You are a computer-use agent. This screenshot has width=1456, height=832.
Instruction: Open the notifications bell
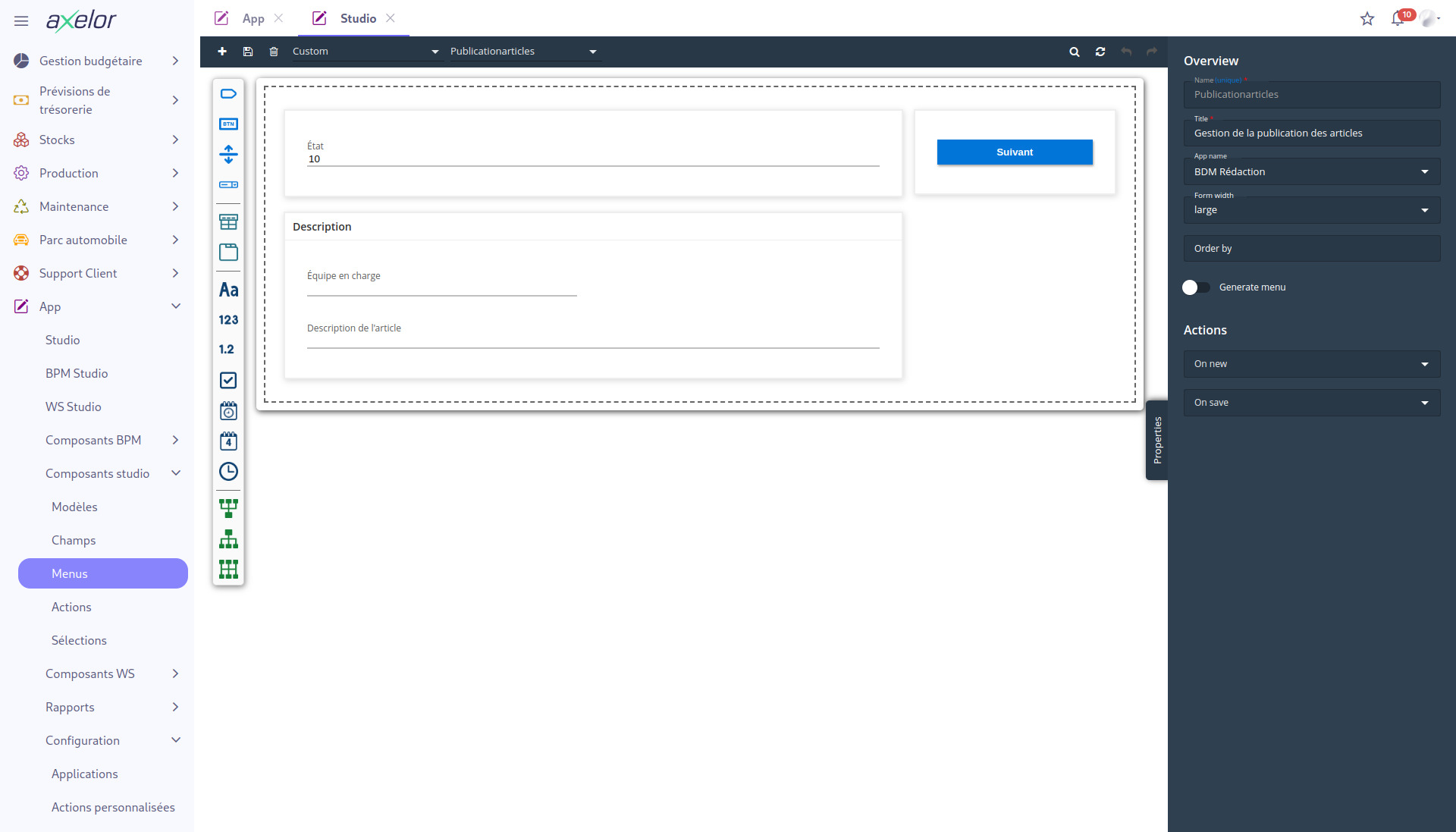click(x=1398, y=19)
